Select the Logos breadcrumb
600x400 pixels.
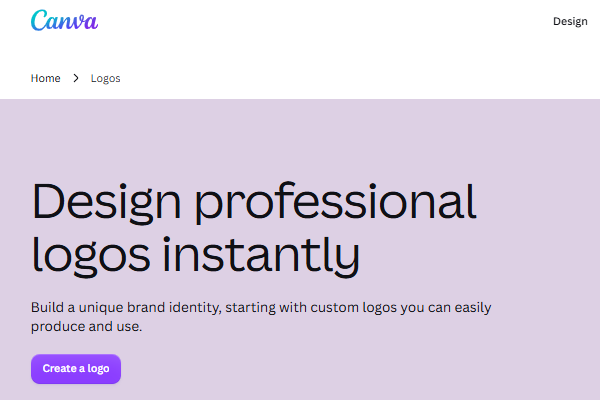click(x=105, y=78)
